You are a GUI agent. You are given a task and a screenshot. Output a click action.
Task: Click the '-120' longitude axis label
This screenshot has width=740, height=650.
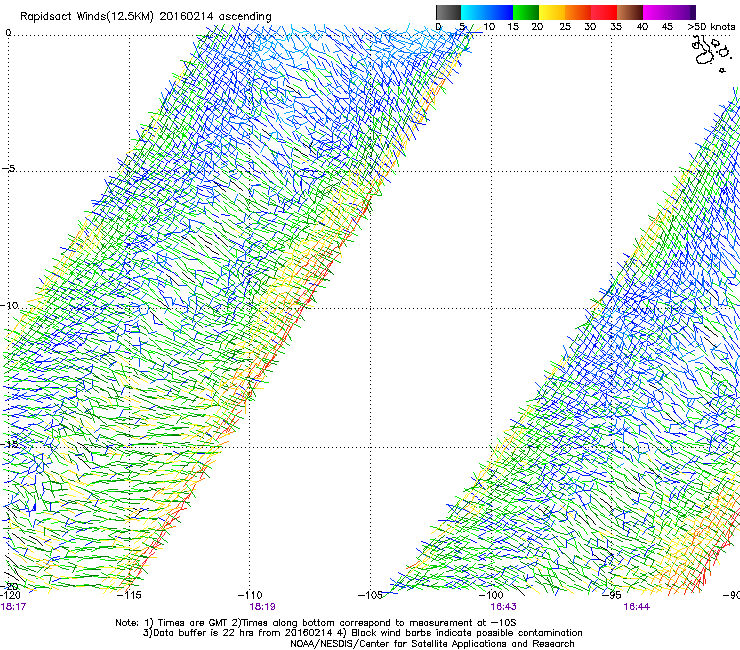click(10, 595)
